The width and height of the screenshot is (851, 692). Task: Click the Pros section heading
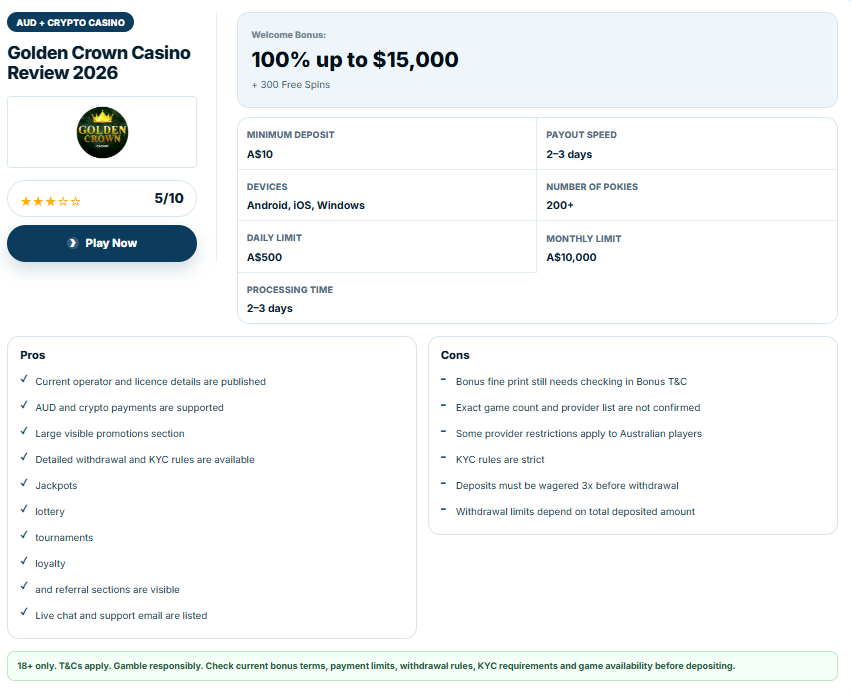click(33, 355)
